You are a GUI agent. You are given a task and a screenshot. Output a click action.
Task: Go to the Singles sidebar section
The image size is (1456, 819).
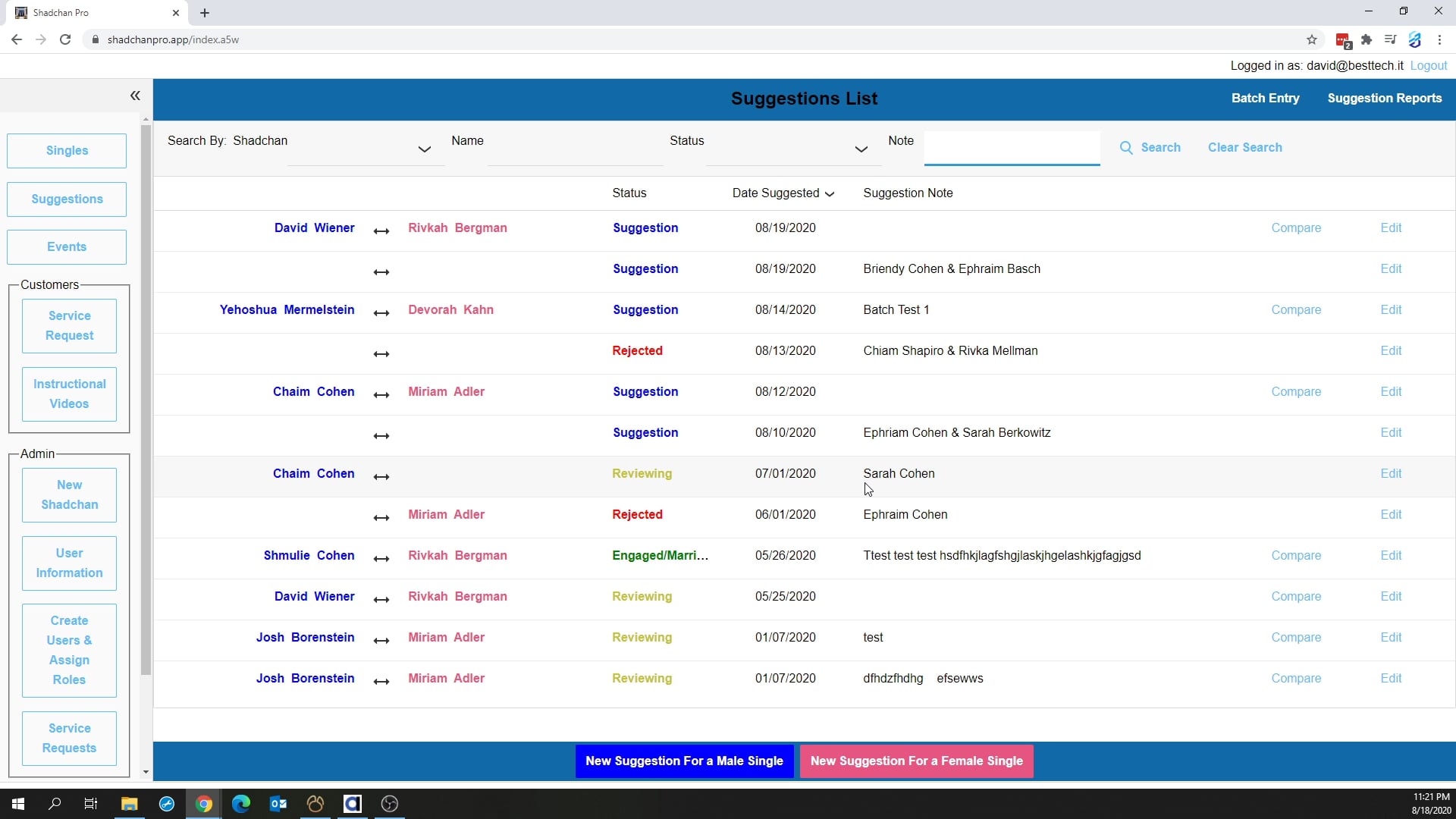pos(67,151)
